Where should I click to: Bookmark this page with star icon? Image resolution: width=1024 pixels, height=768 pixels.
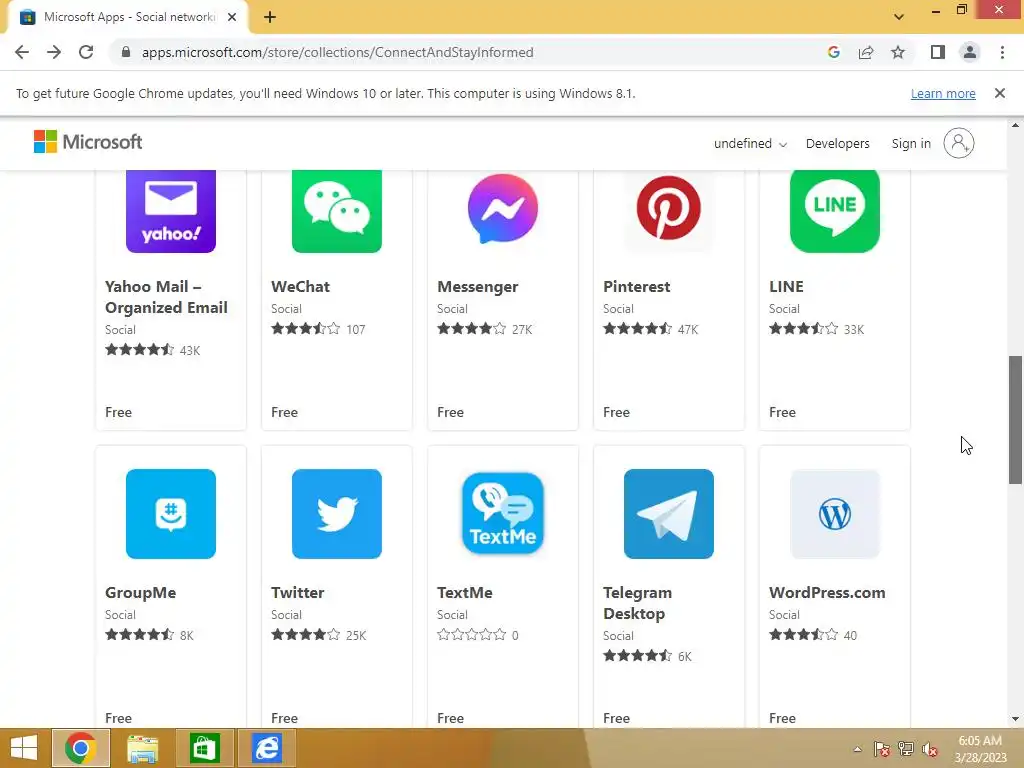(x=898, y=52)
